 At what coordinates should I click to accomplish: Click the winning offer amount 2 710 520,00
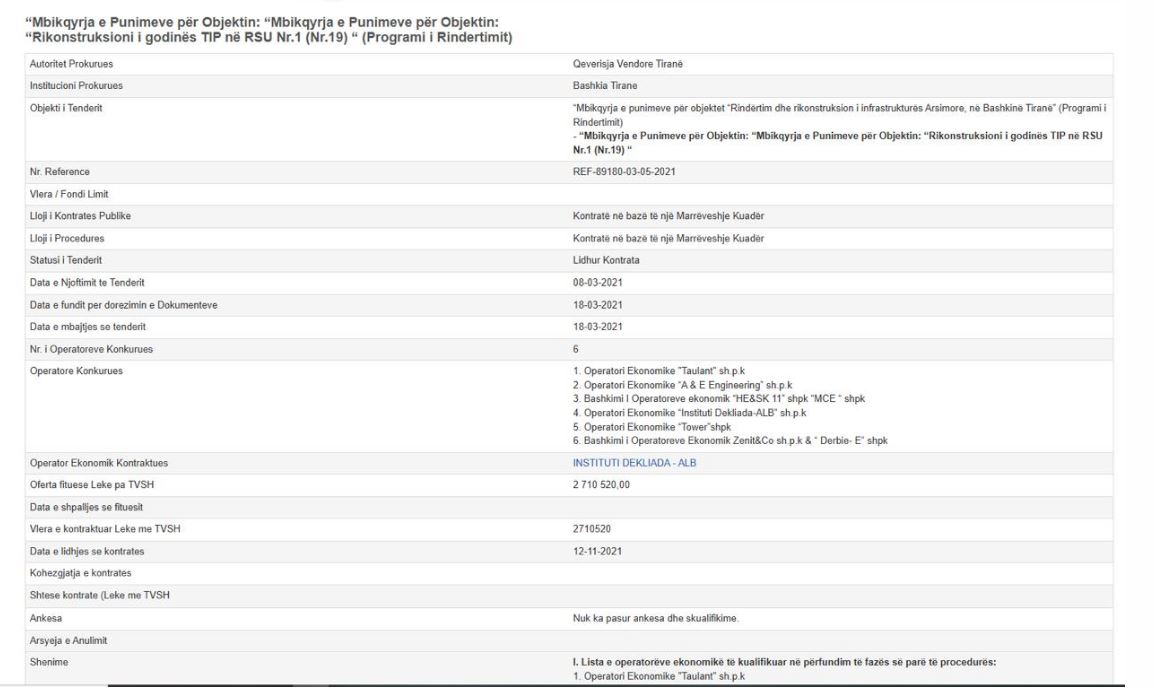point(593,486)
